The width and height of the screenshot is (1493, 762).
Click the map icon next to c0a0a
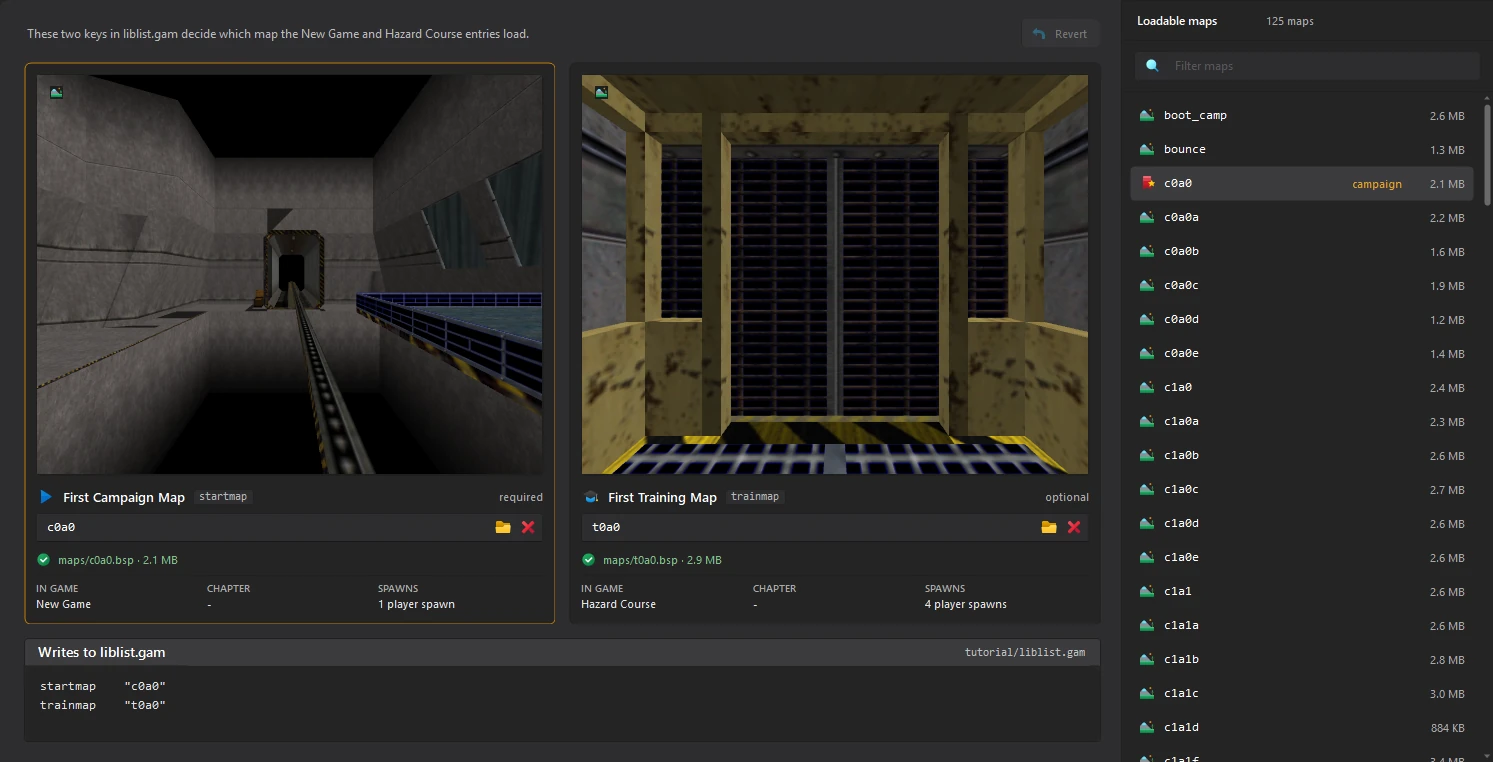[x=1147, y=217]
